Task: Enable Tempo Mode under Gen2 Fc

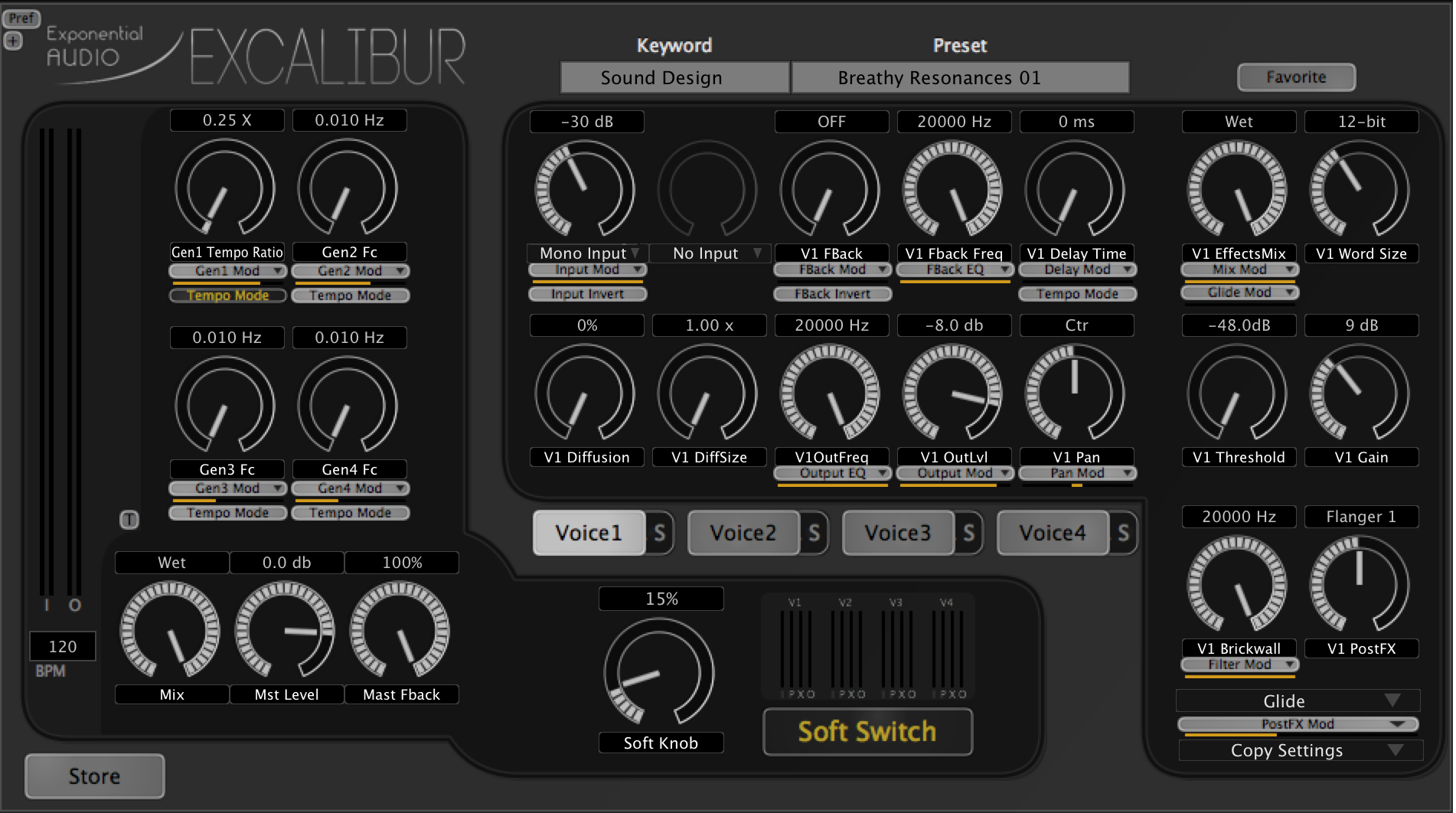Action: coord(350,295)
